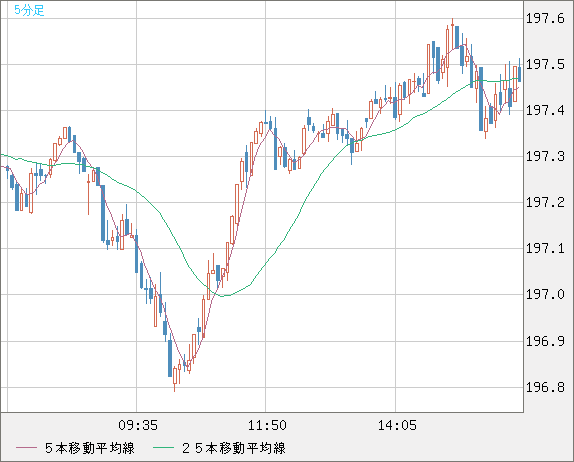This screenshot has width=574, height=462.
Task: Click the 5分足 chart label
Action: point(29,10)
